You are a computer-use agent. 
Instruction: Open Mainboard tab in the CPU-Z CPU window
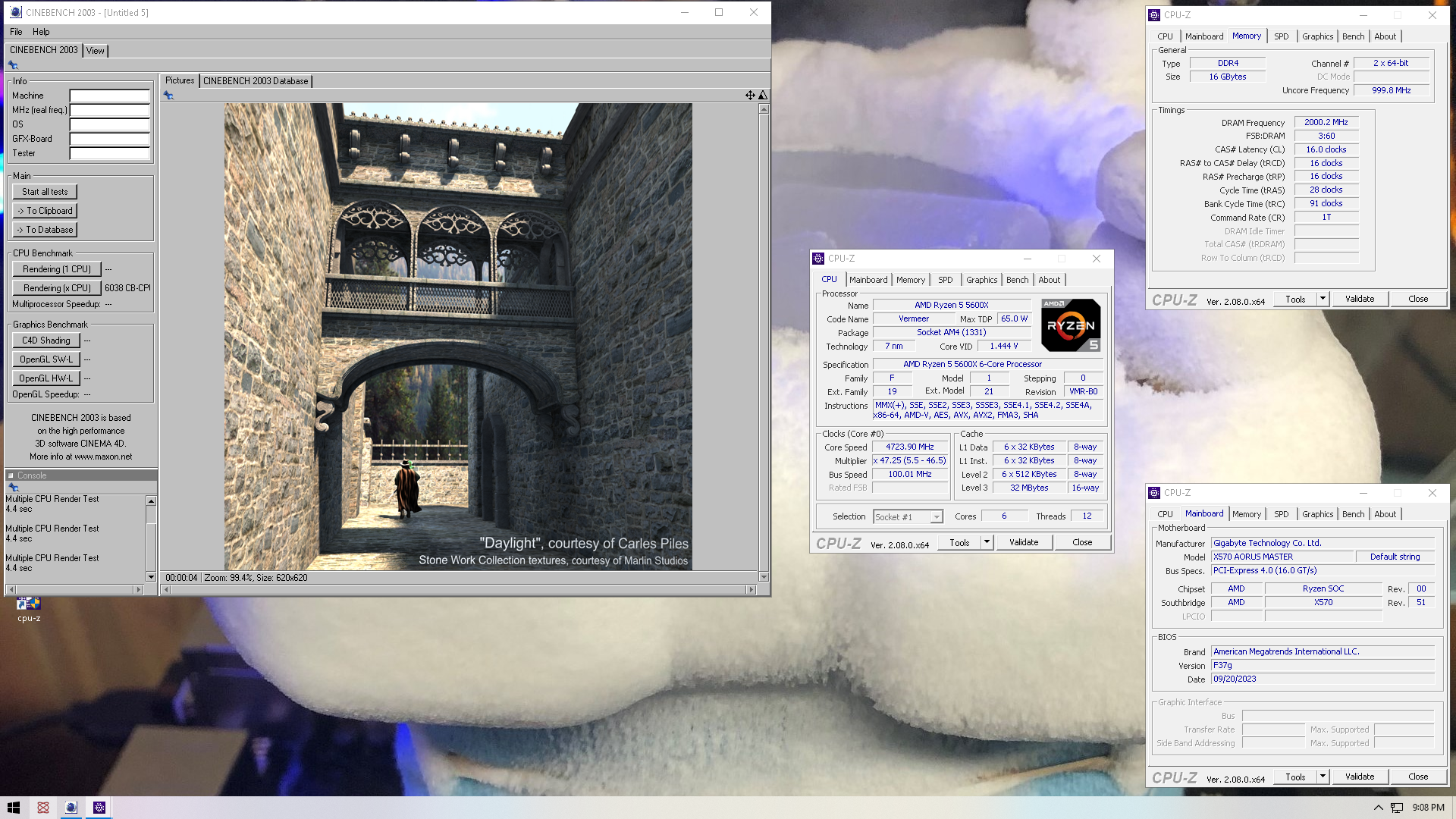868,280
